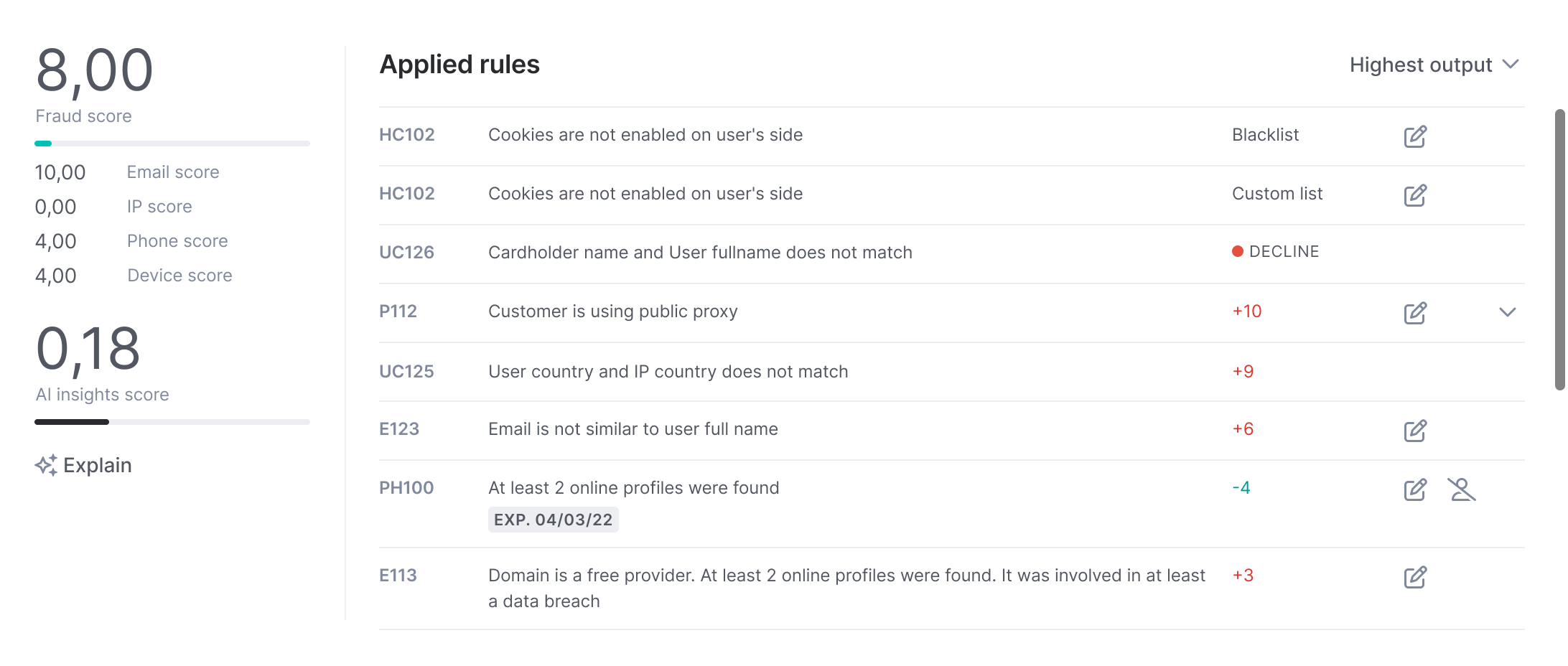Edit the HC102 Custom list rule
Viewport: 1568px width, 666px height.
pyautogui.click(x=1415, y=195)
